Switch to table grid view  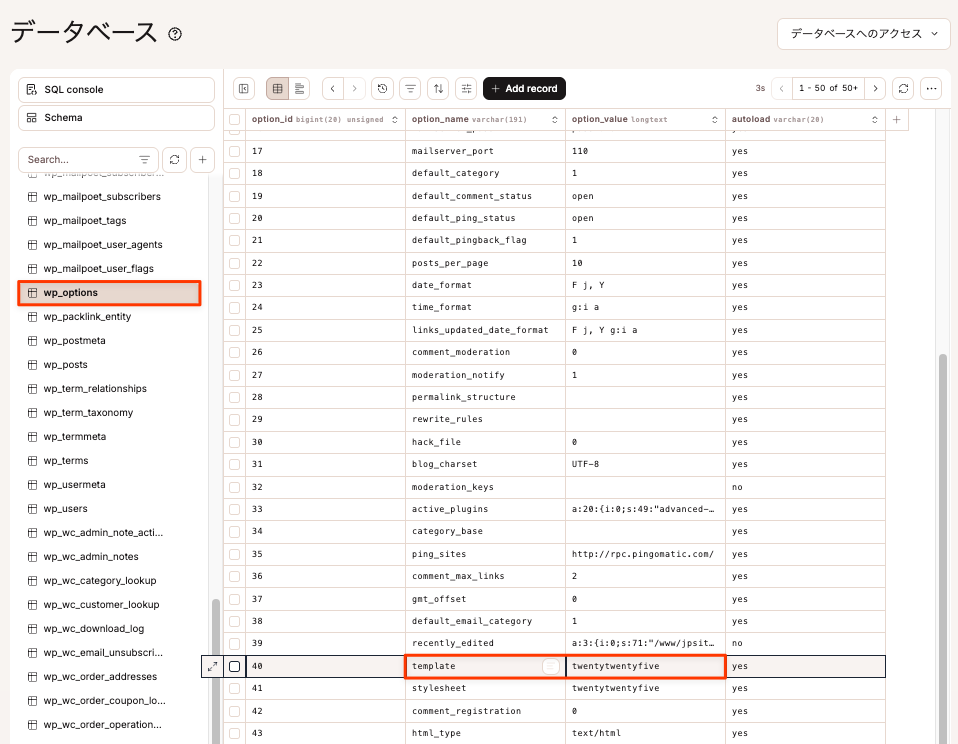(277, 89)
